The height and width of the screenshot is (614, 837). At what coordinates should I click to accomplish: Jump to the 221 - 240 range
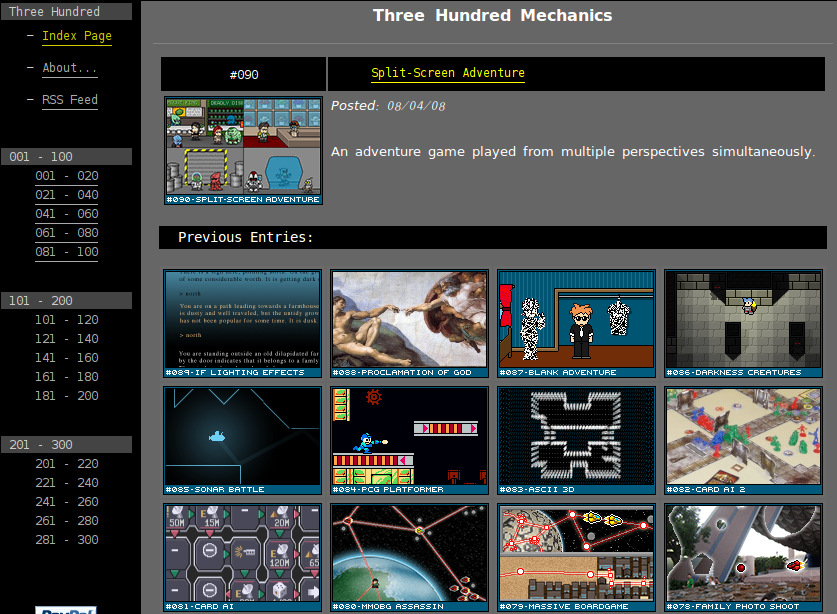(67, 483)
